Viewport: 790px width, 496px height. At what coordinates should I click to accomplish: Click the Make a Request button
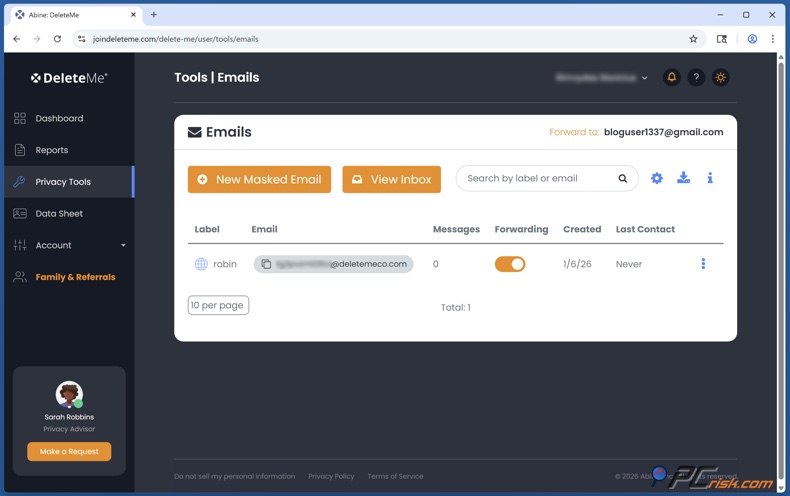pyautogui.click(x=69, y=451)
